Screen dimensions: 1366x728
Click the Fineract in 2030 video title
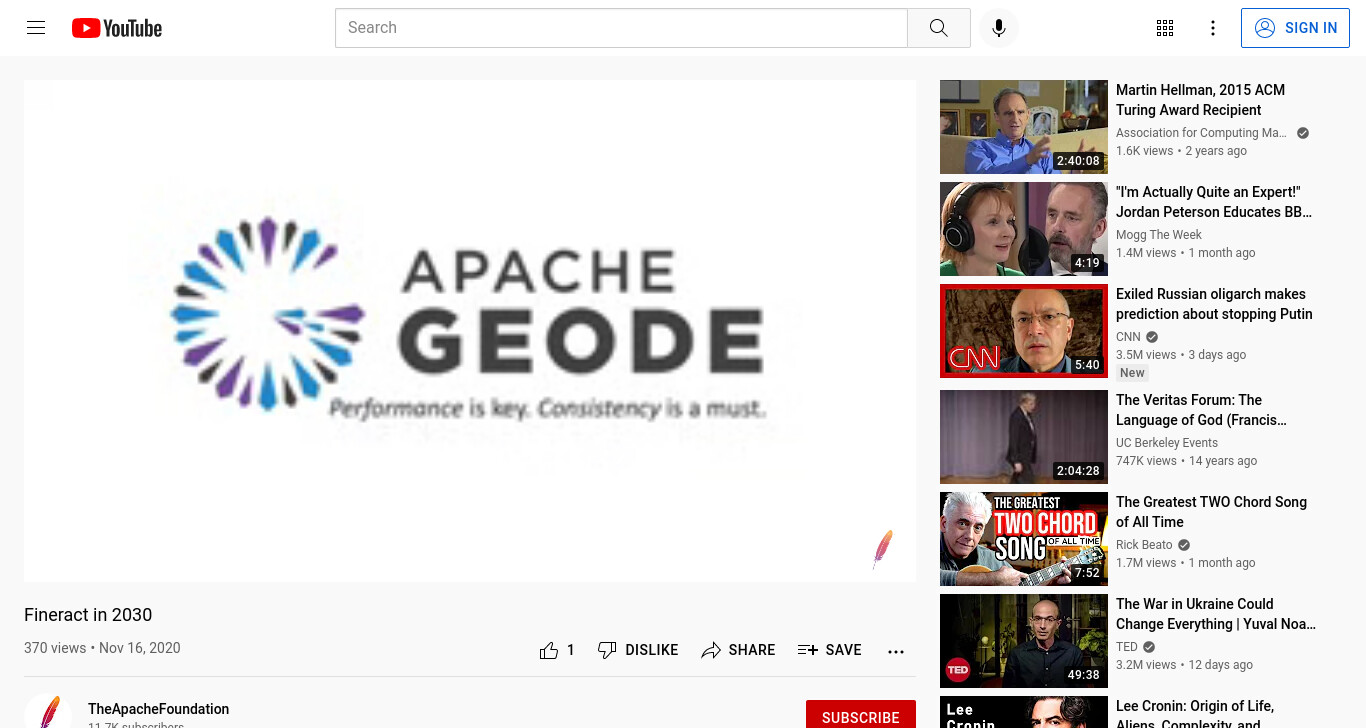click(x=88, y=615)
